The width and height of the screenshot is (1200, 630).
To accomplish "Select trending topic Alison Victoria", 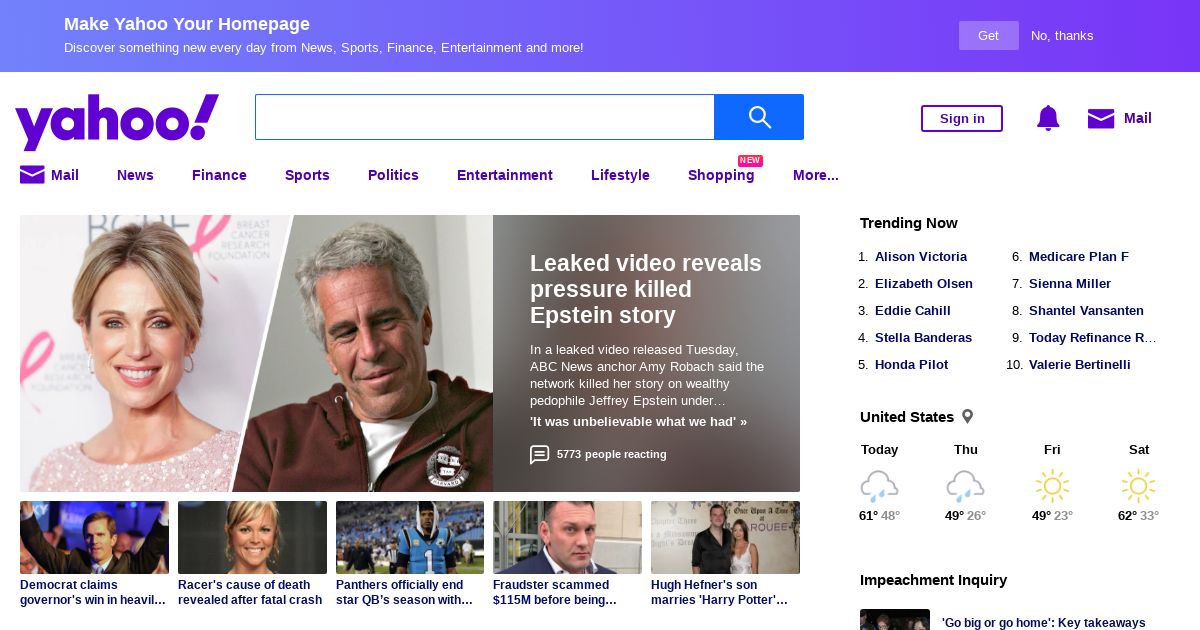I will (921, 257).
